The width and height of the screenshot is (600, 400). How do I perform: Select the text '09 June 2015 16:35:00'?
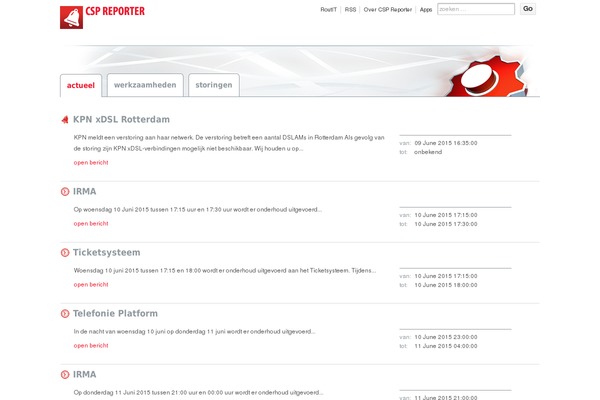(446, 143)
